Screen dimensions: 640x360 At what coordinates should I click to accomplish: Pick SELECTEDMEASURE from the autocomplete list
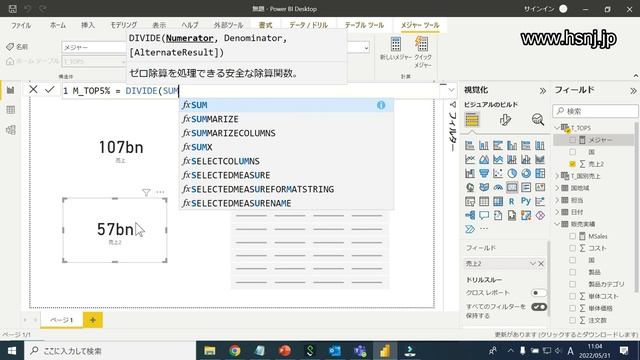tap(287, 175)
